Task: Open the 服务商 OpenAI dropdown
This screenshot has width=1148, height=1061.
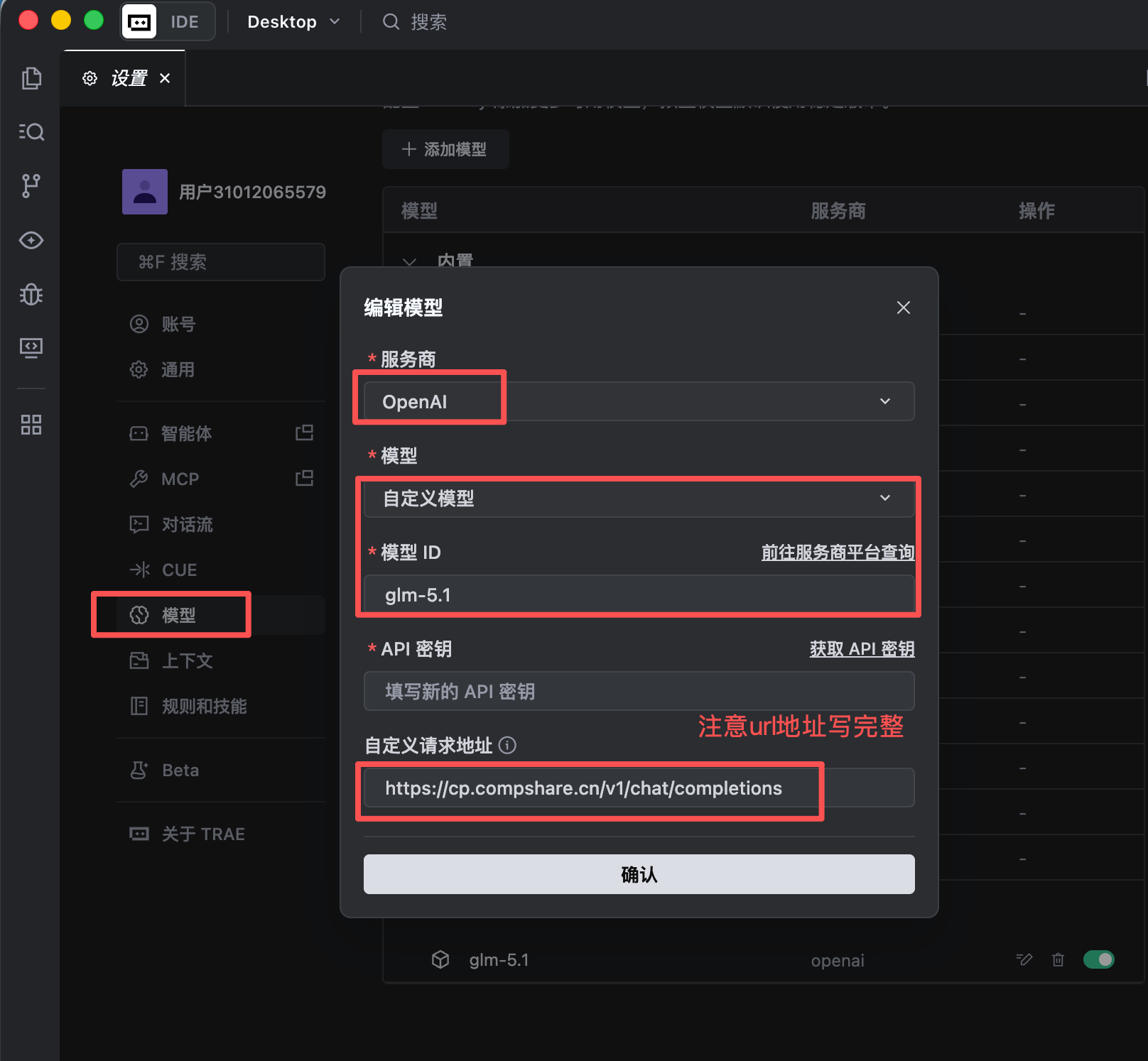Action: tap(639, 401)
